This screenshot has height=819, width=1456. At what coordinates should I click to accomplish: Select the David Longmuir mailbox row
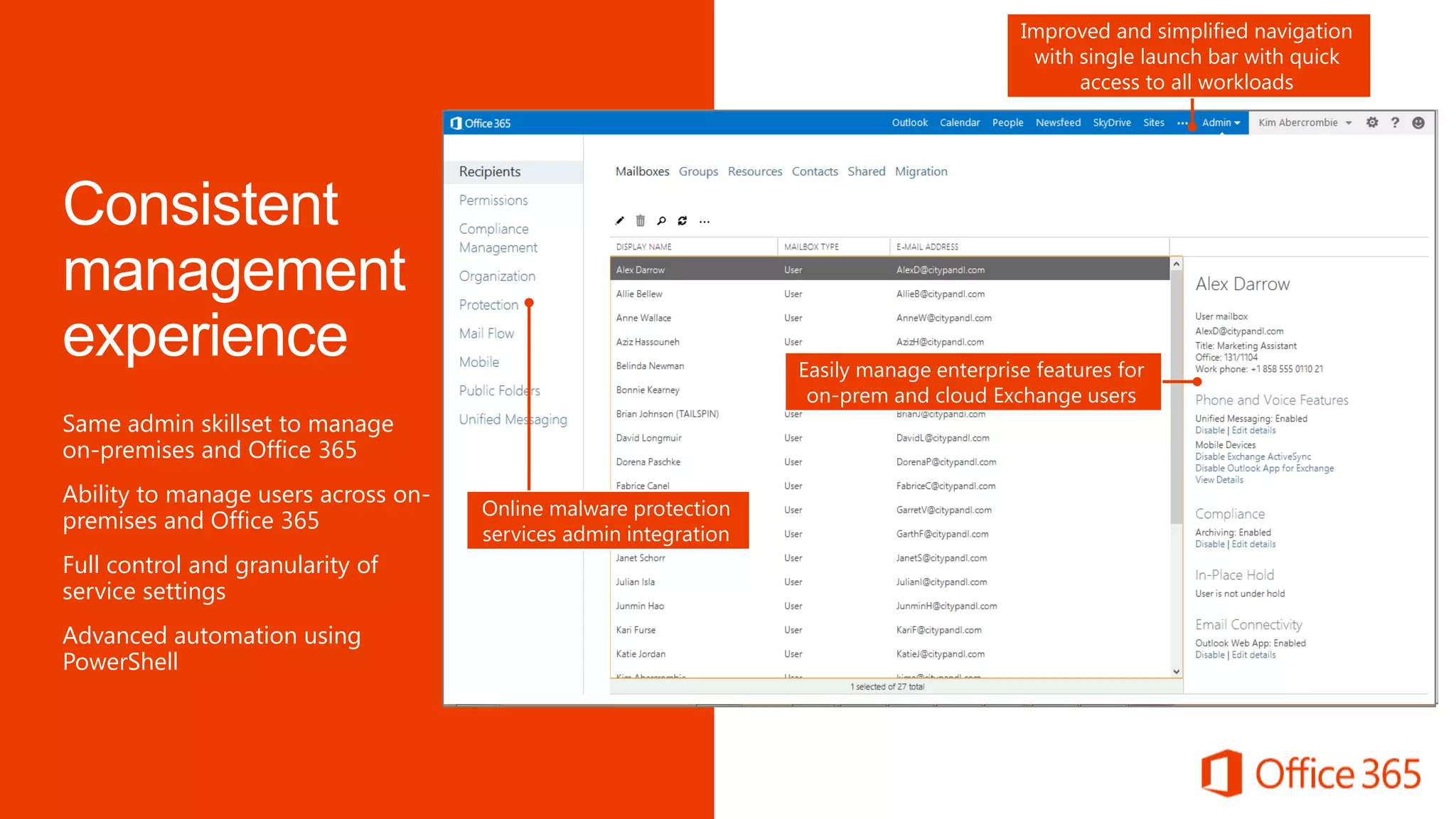point(889,438)
